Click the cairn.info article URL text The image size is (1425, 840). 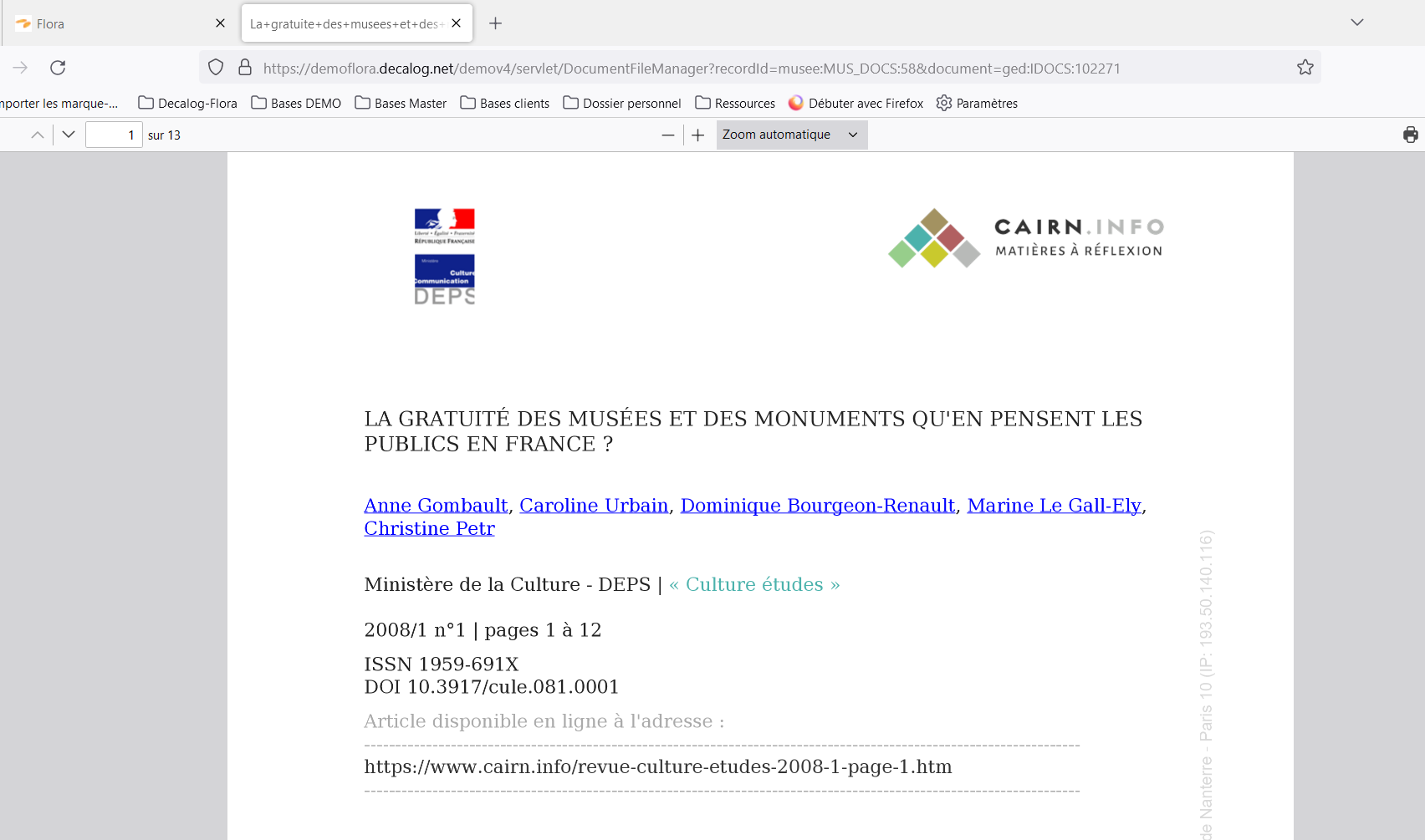click(658, 766)
